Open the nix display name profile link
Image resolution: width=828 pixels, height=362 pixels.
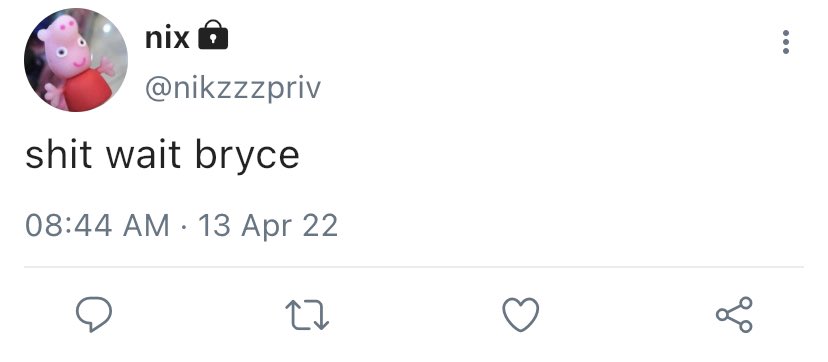[x=167, y=38]
